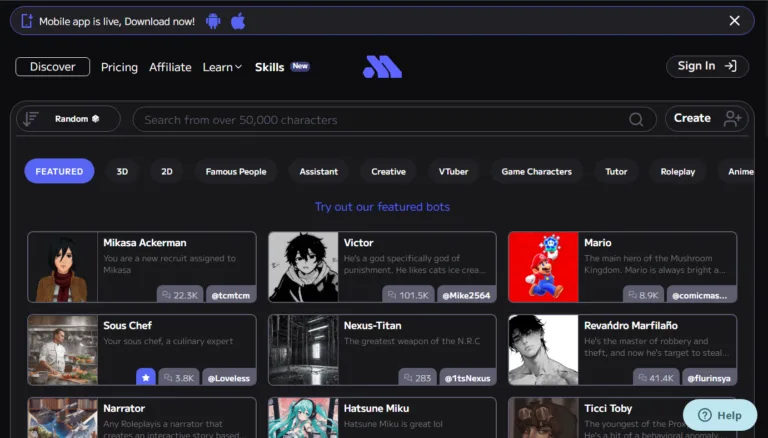Screen dimensions: 768x438
Task: Click the Mario card title
Action: tap(598, 243)
